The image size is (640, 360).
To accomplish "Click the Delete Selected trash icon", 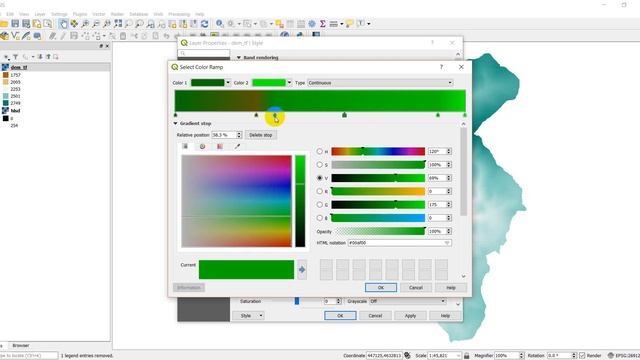I will click(x=123, y=36).
